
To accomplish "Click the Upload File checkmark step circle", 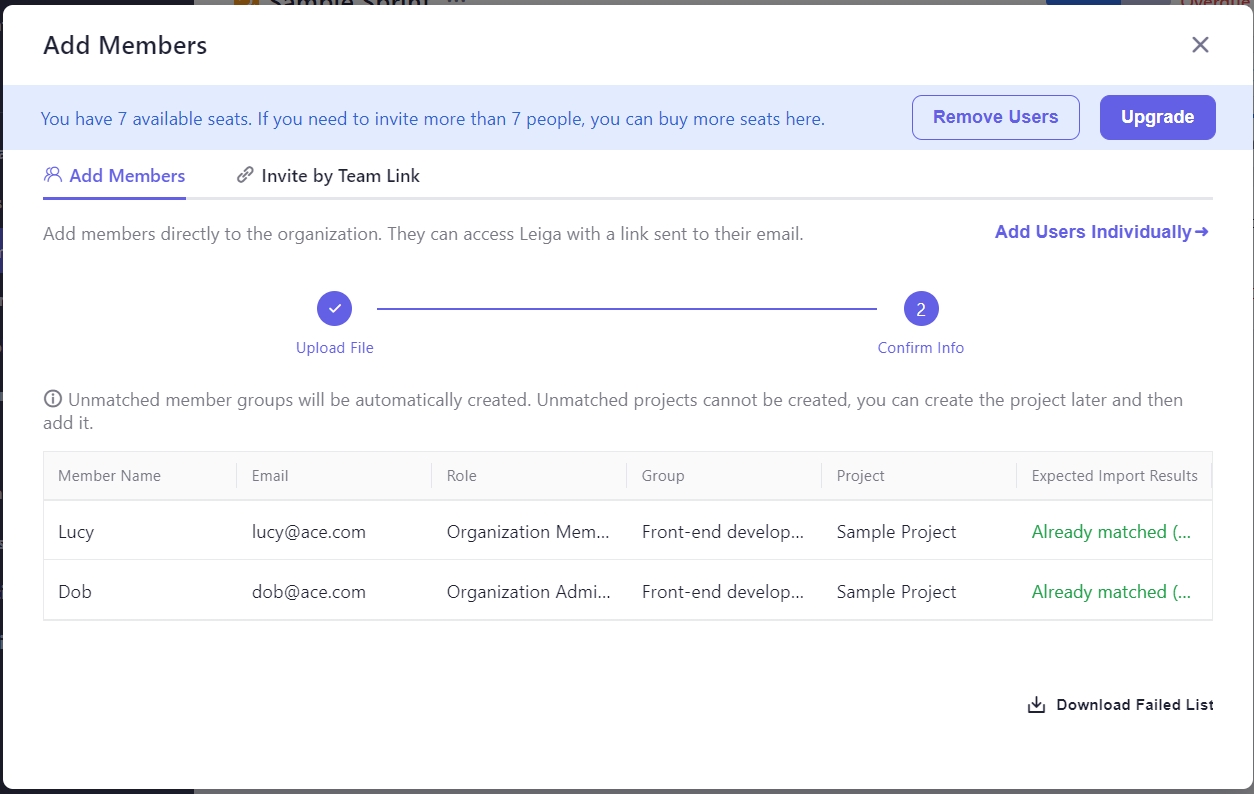I will pos(334,309).
